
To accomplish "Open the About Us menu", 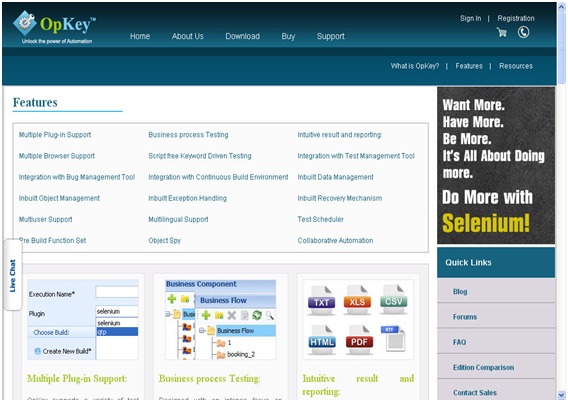I will [x=188, y=36].
